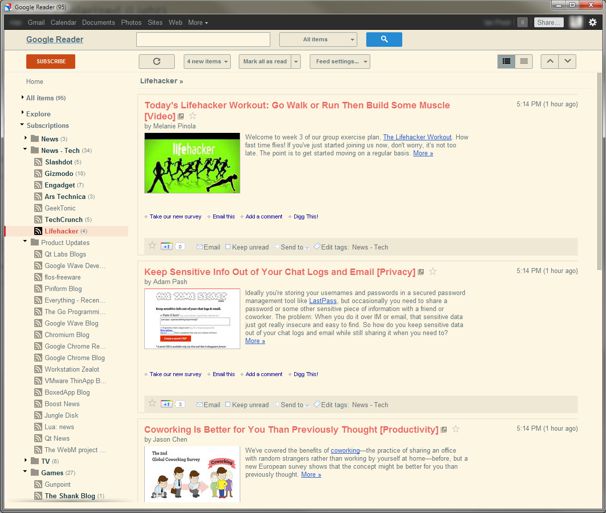The width and height of the screenshot is (606, 513).
Task: Click Engadget feed RSS icon
Action: point(38,185)
